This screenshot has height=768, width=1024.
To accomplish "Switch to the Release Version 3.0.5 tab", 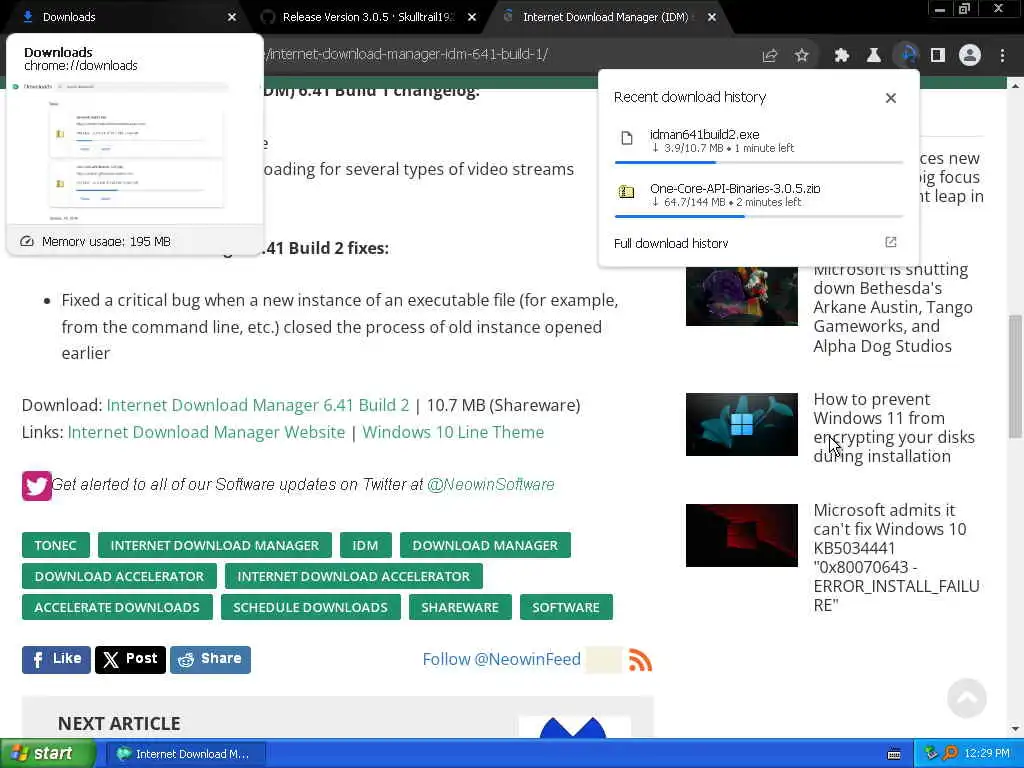I will [368, 17].
